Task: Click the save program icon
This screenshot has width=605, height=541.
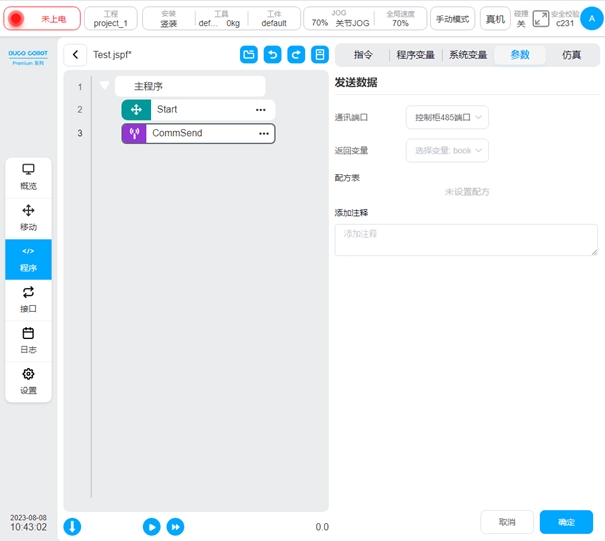Action: (x=320, y=55)
